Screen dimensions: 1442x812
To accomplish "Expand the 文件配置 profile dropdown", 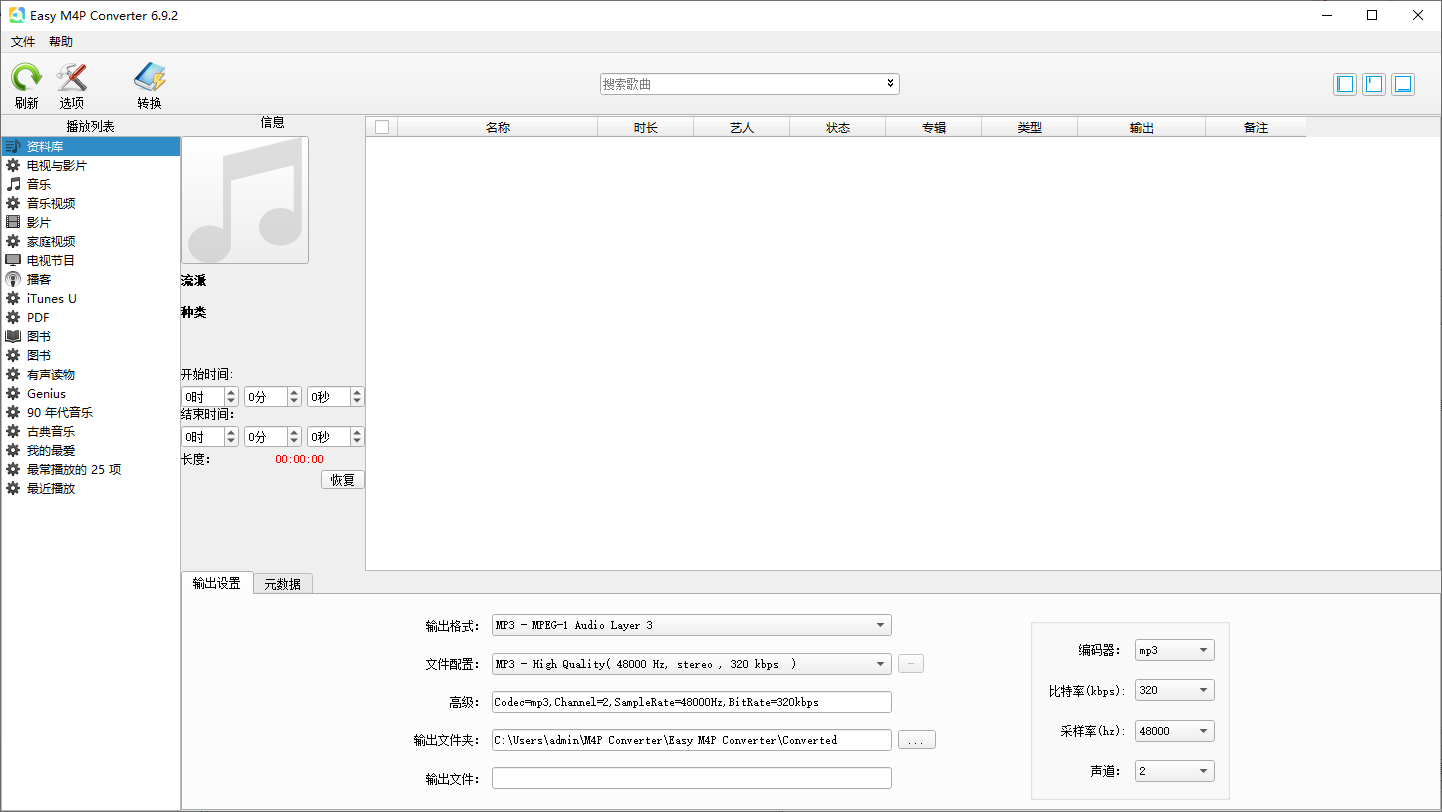I will click(x=691, y=664).
